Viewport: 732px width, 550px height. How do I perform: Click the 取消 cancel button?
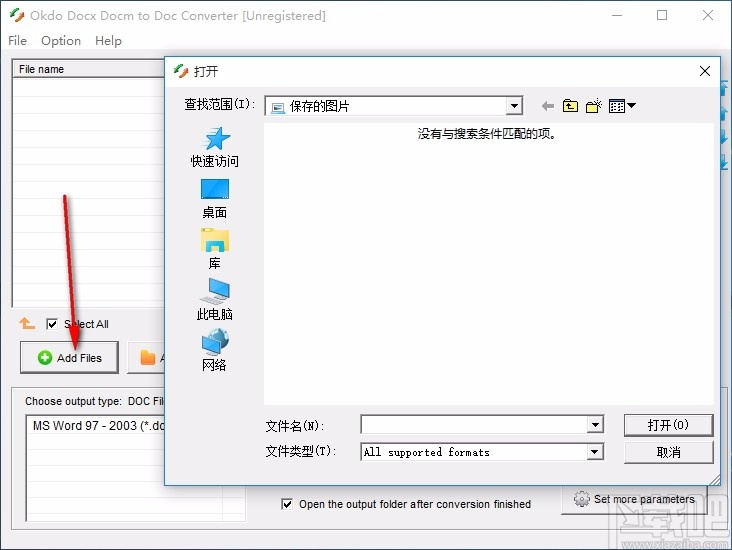coord(669,452)
